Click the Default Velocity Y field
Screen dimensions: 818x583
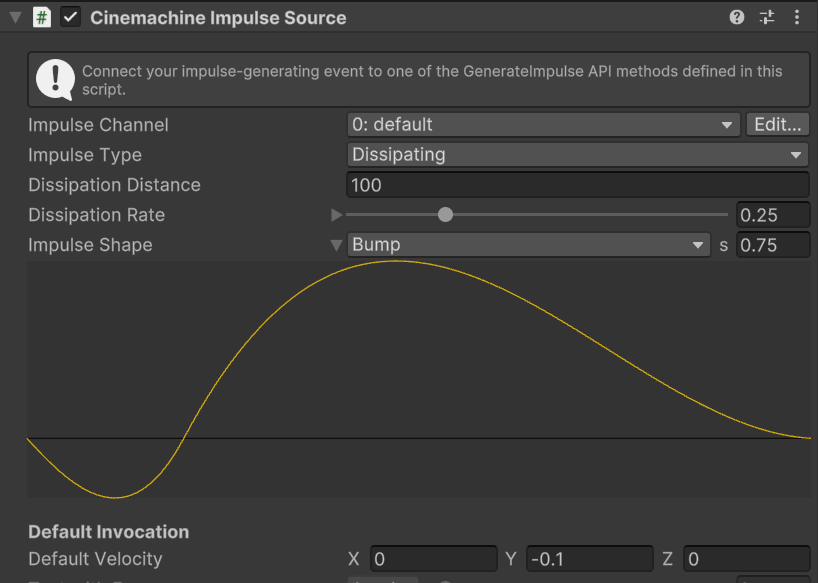[590, 559]
